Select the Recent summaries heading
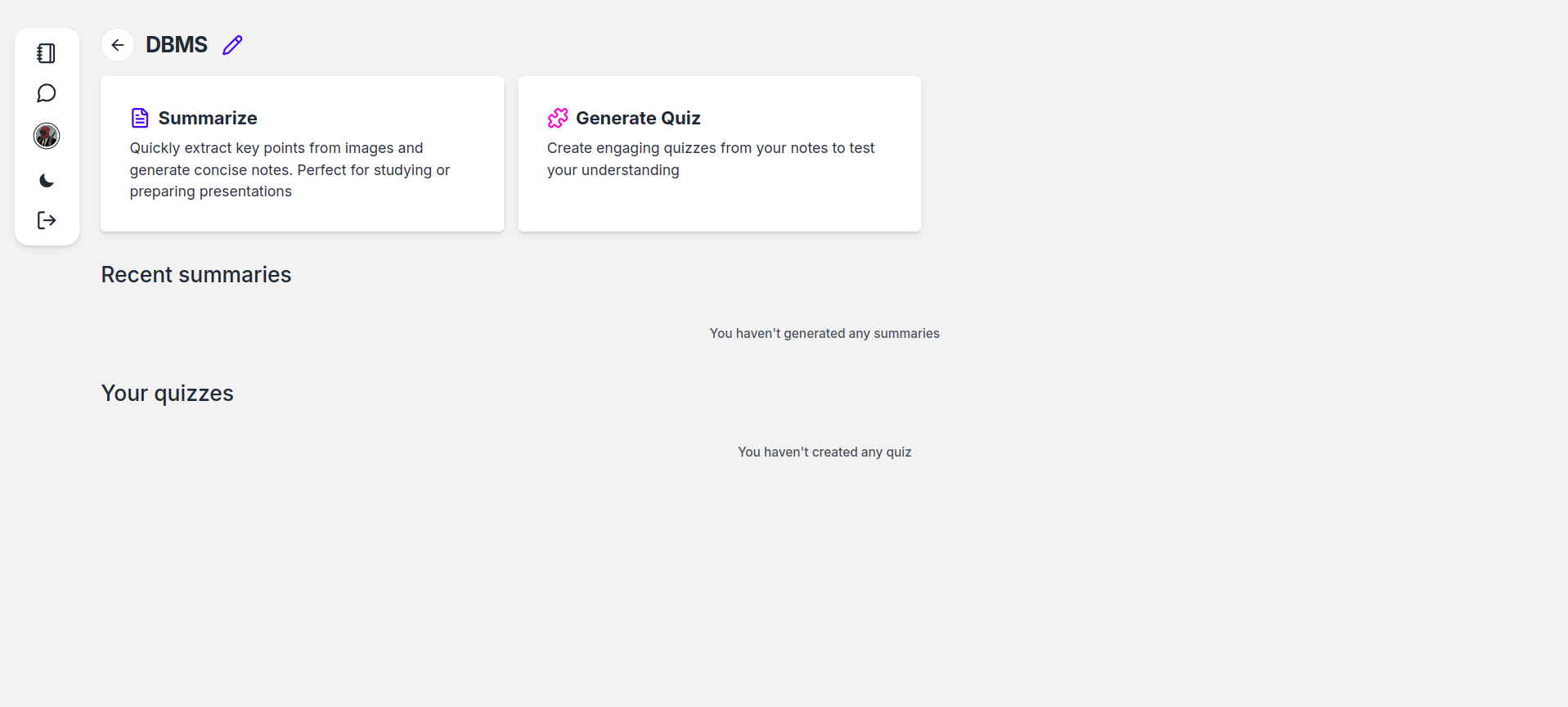 tap(195, 274)
